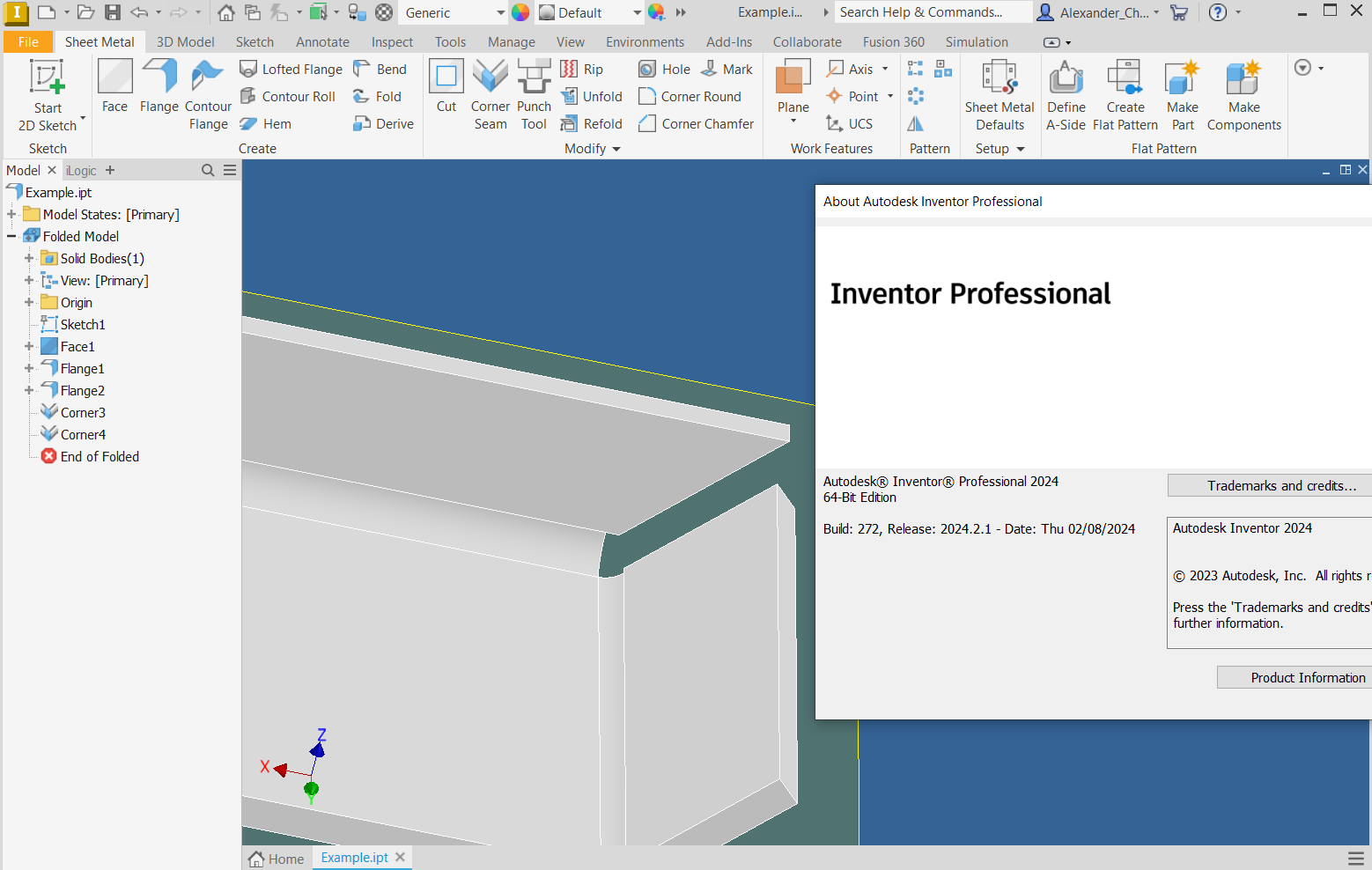Open the appearance color wheel picker
Viewport: 1372px width, 870px height.
point(658,12)
